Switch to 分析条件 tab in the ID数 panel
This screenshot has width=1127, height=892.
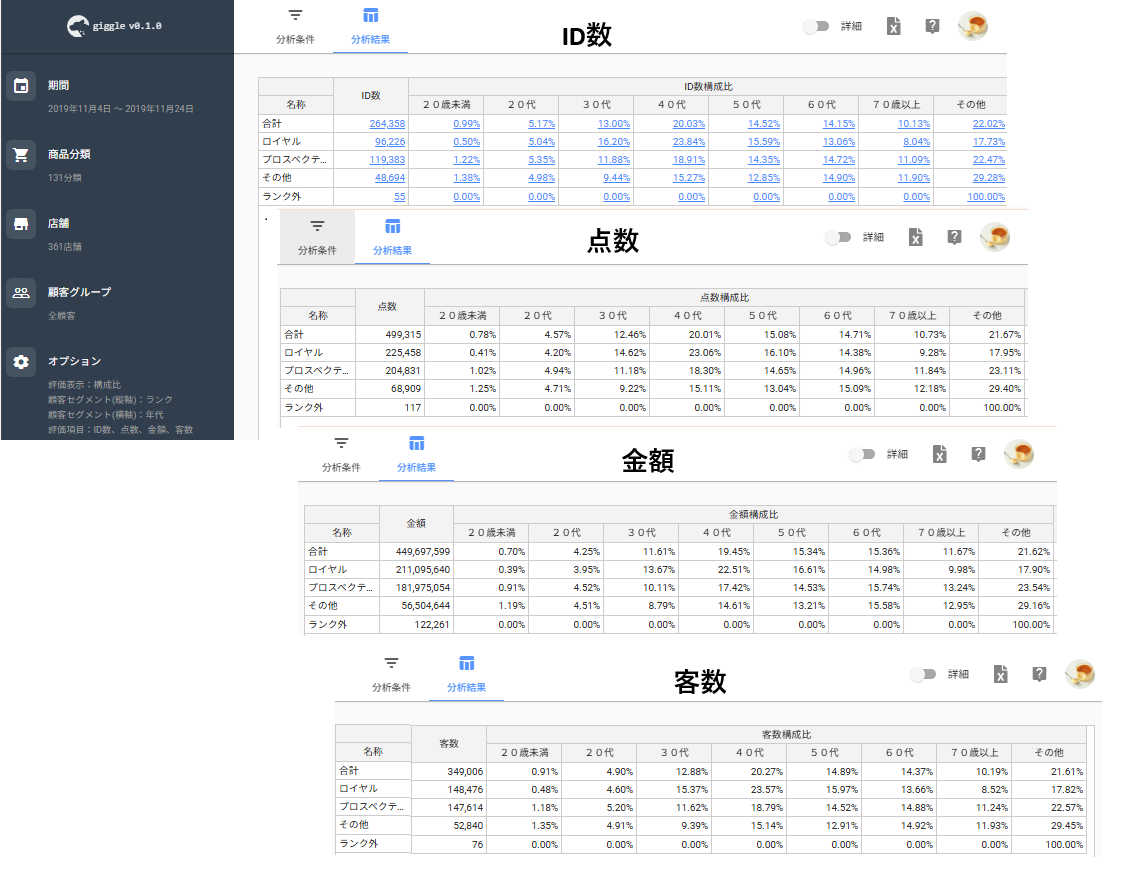coord(295,27)
